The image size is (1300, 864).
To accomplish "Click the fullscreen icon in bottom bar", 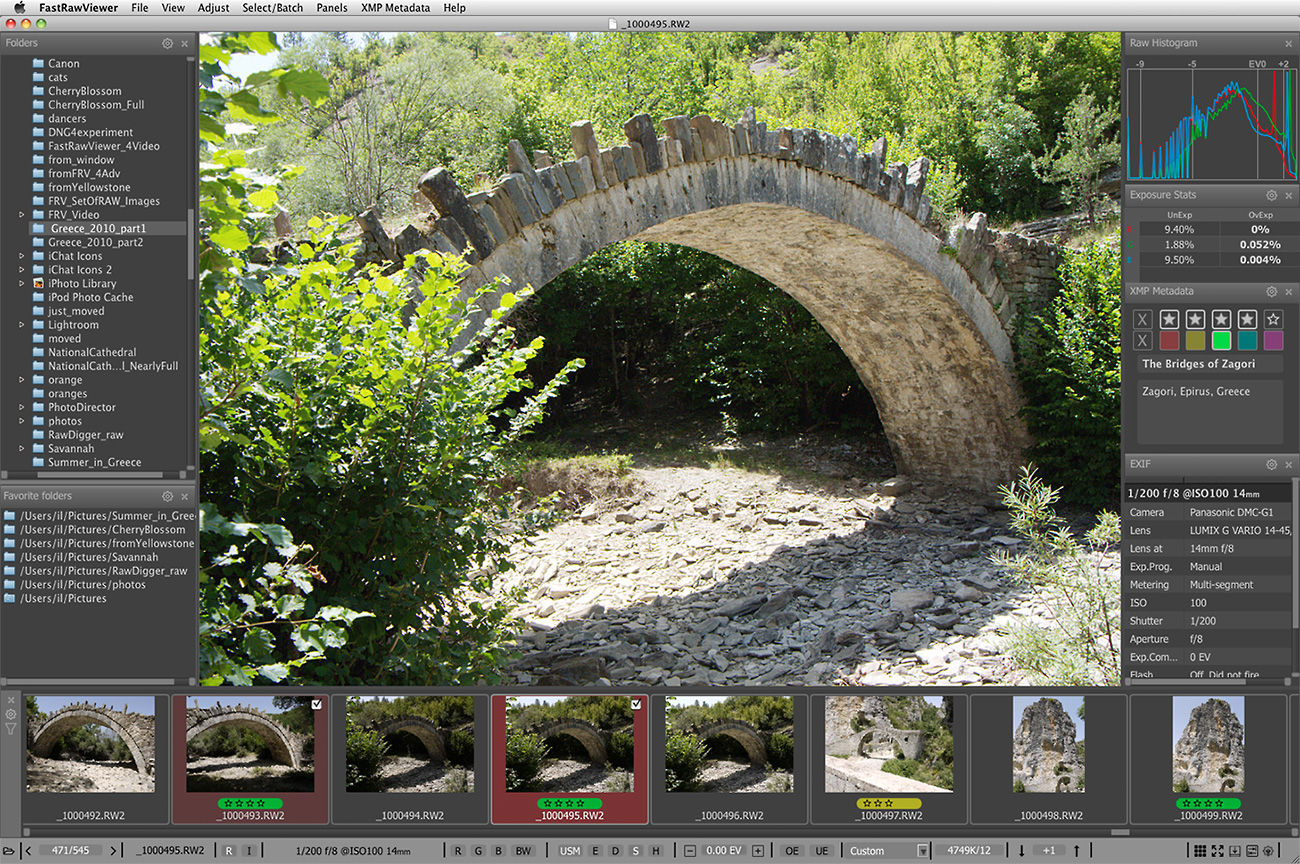I will pos(1218,851).
